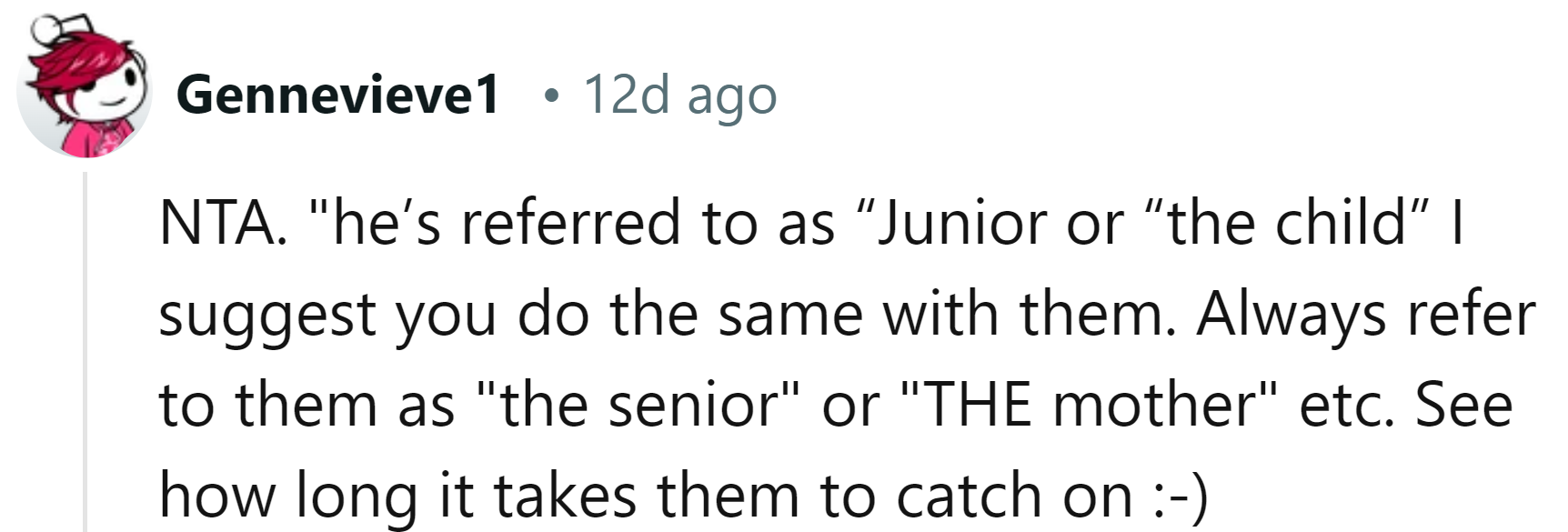Click the "NTA." text starting the comment
The width and height of the screenshot is (1568, 532).
pos(221,223)
